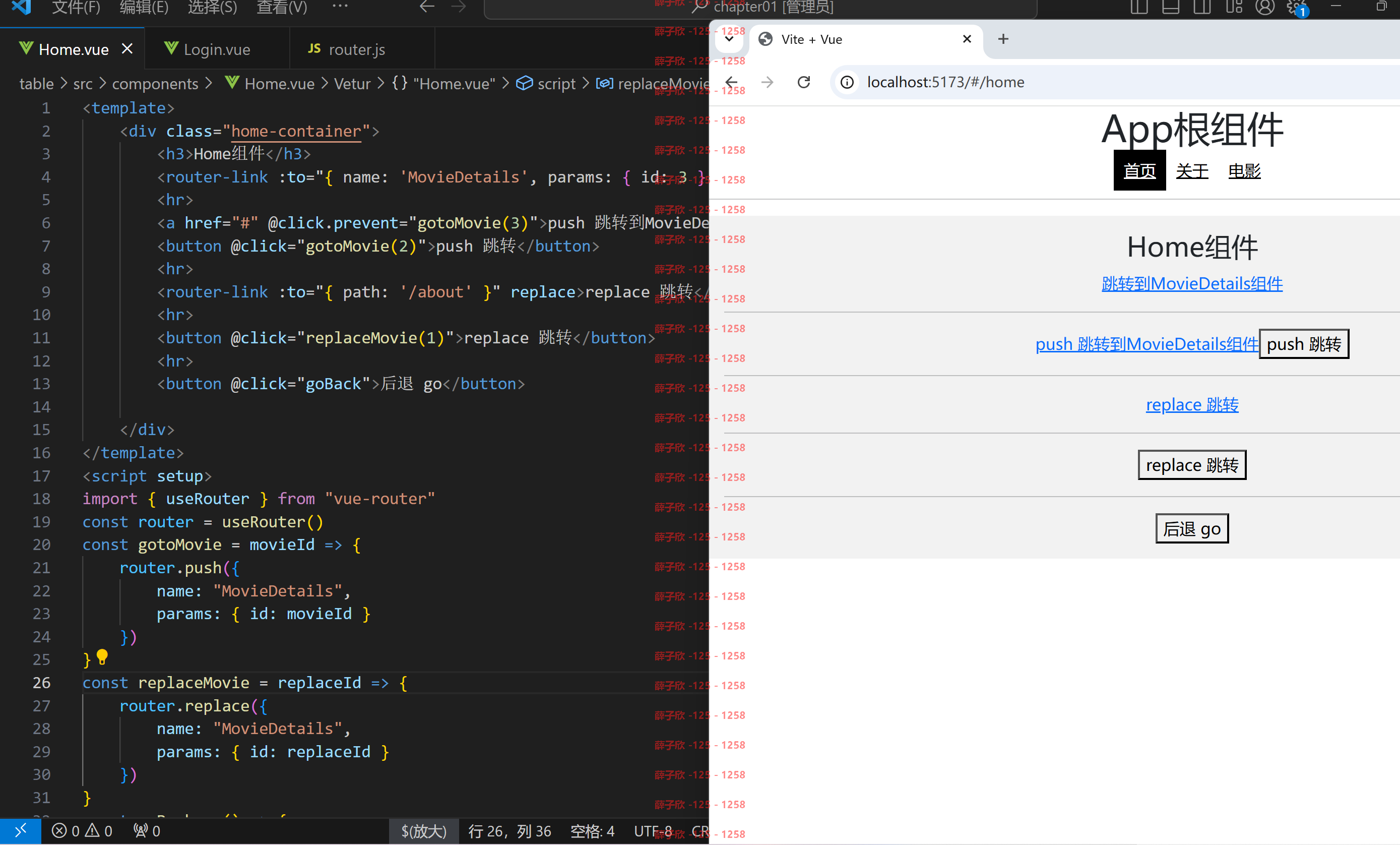Click the replace 跳转 button in the browser
Viewport: 1400px width, 845px height.
coord(1192,465)
